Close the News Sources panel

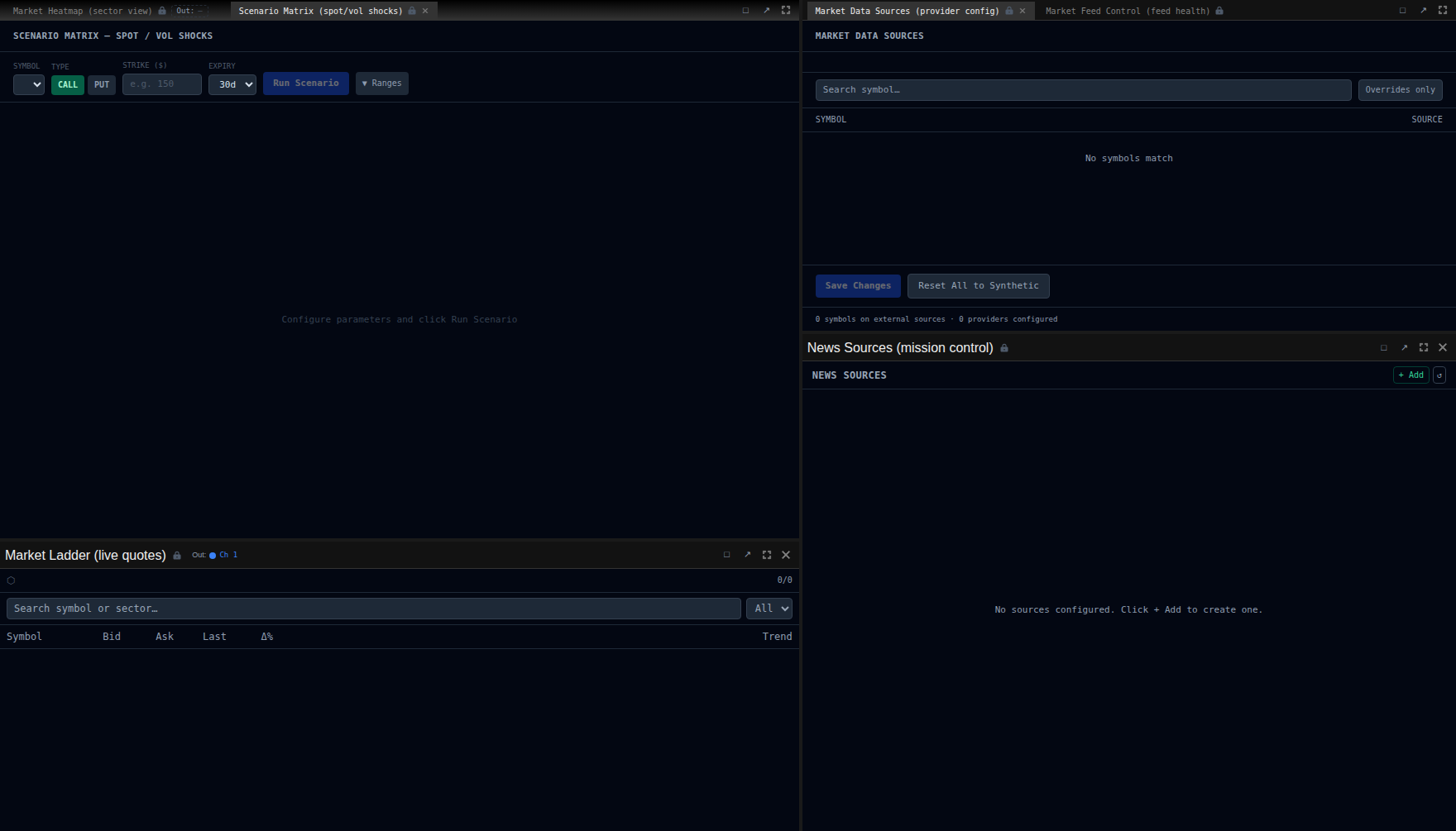tap(1443, 347)
